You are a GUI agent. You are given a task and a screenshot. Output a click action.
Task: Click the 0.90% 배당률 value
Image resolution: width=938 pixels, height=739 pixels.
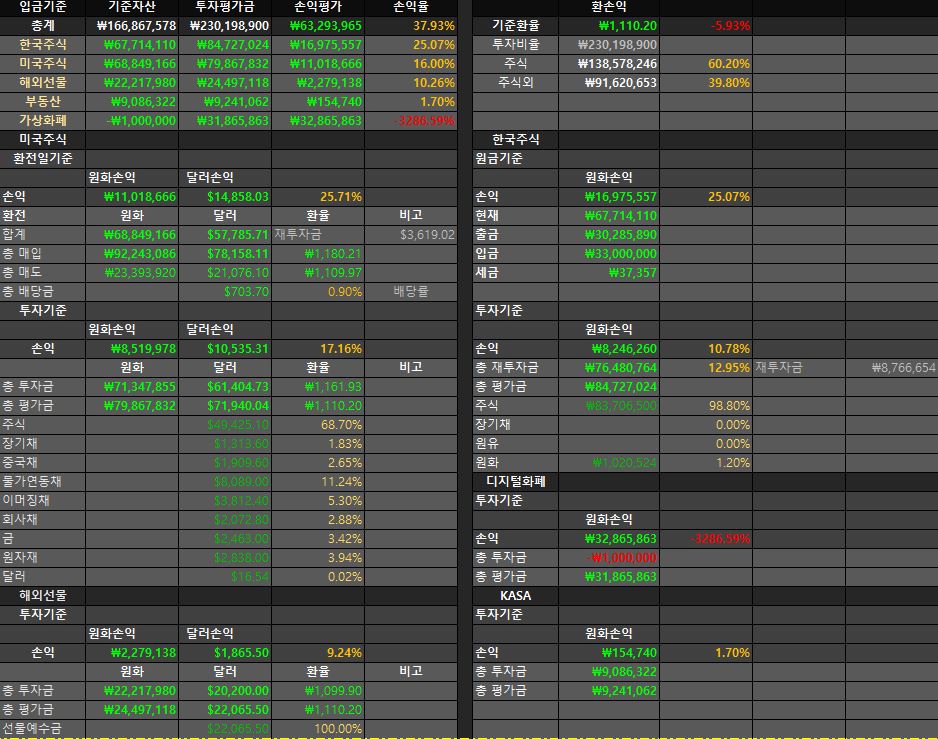318,291
